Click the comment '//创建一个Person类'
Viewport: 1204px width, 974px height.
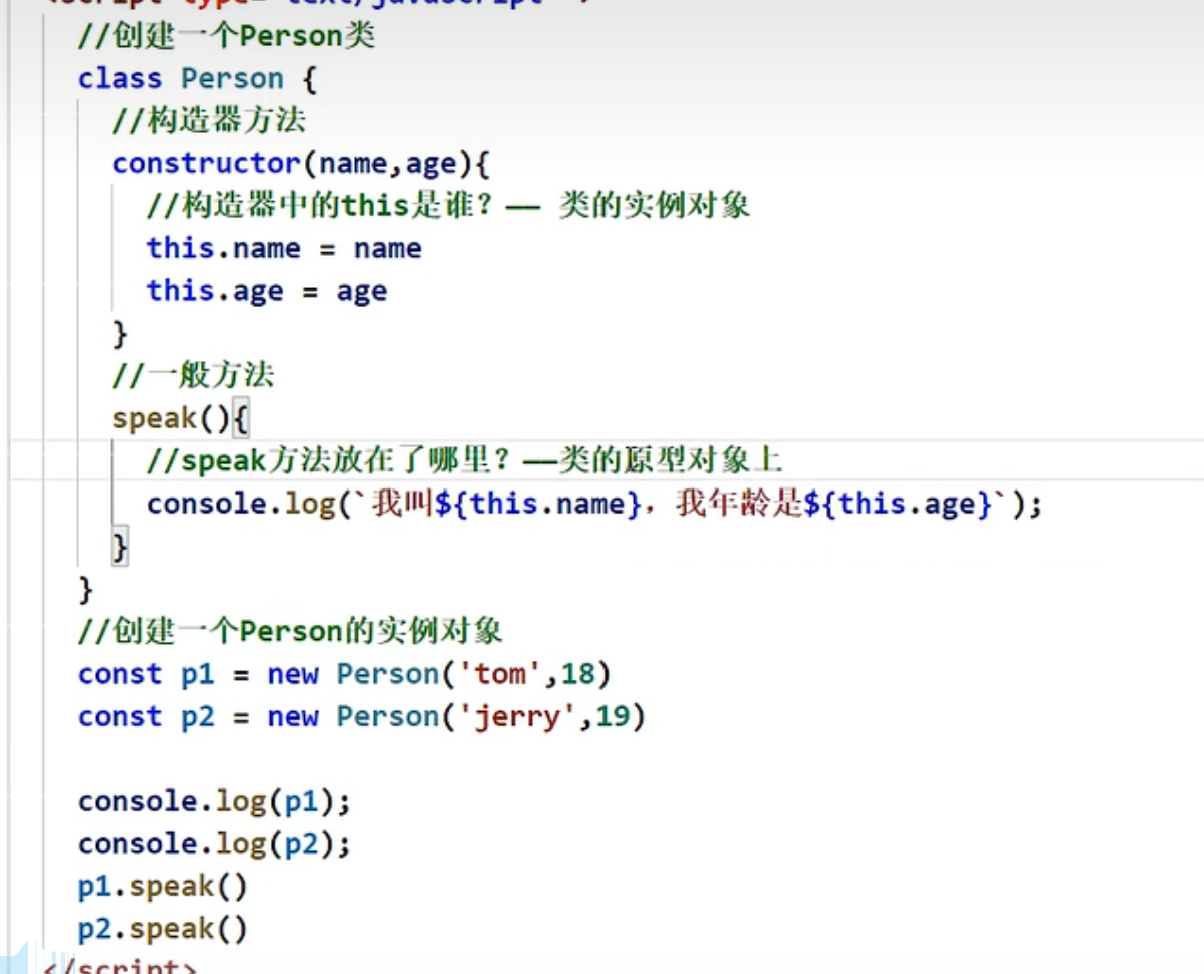(227, 36)
